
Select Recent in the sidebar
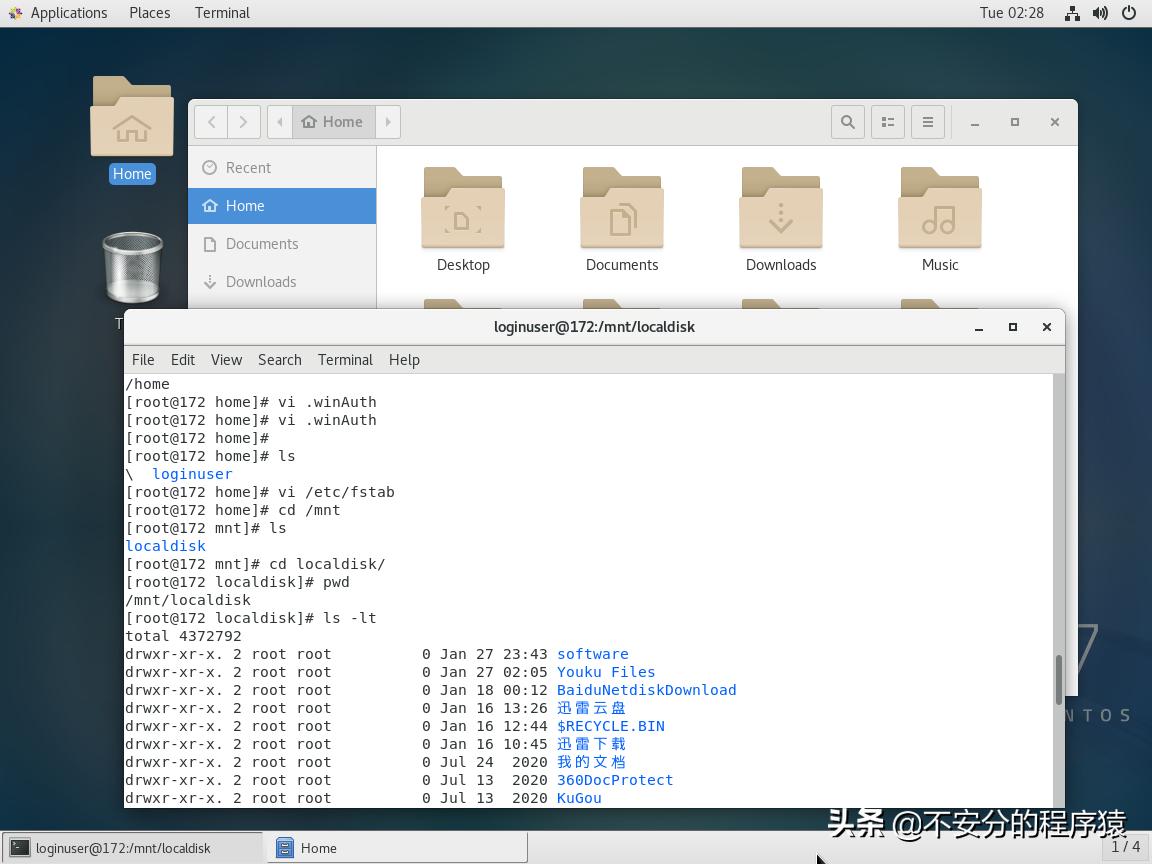(x=248, y=168)
